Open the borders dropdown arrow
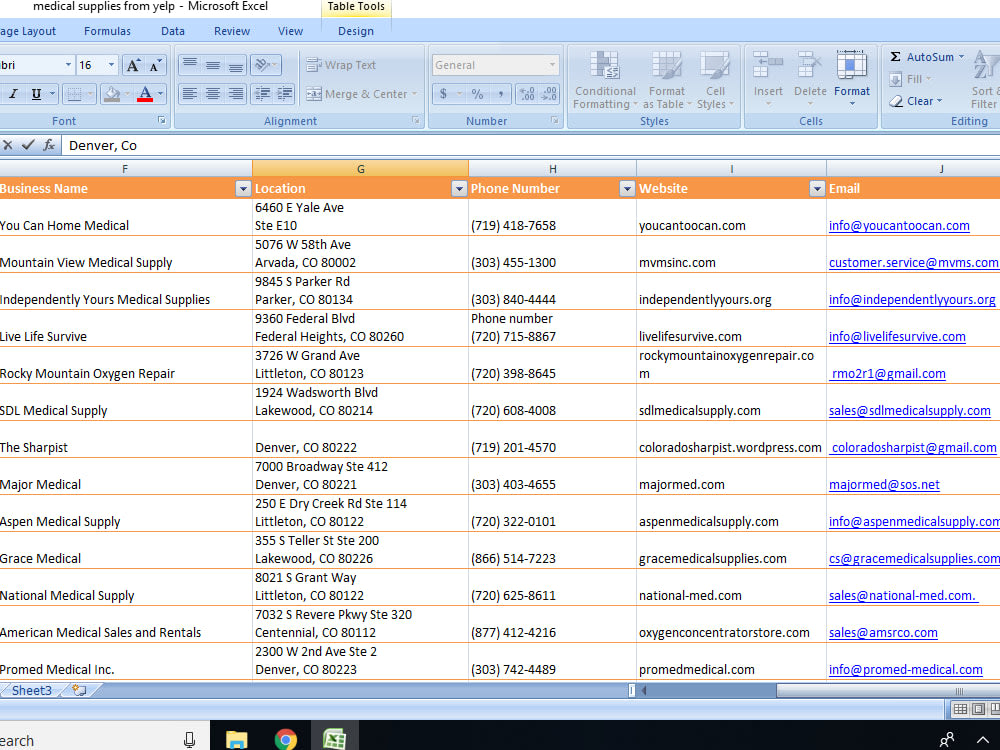This screenshot has width=1000, height=750. click(x=91, y=94)
